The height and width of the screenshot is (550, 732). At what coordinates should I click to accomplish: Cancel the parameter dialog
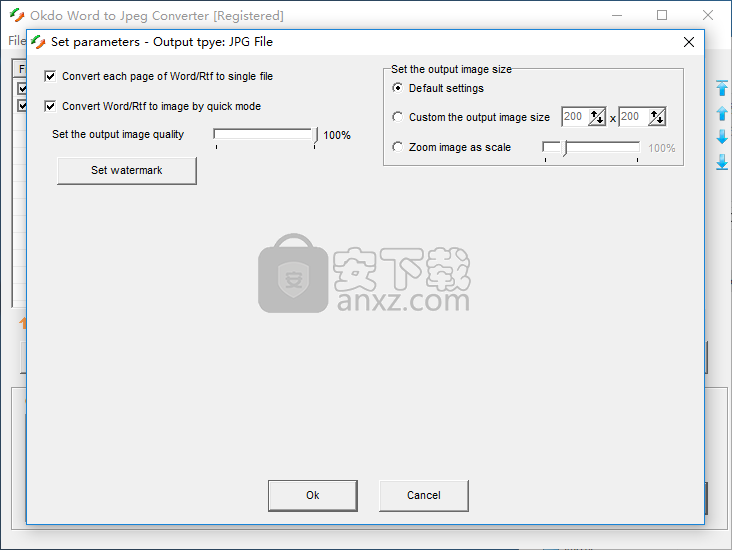(x=424, y=495)
